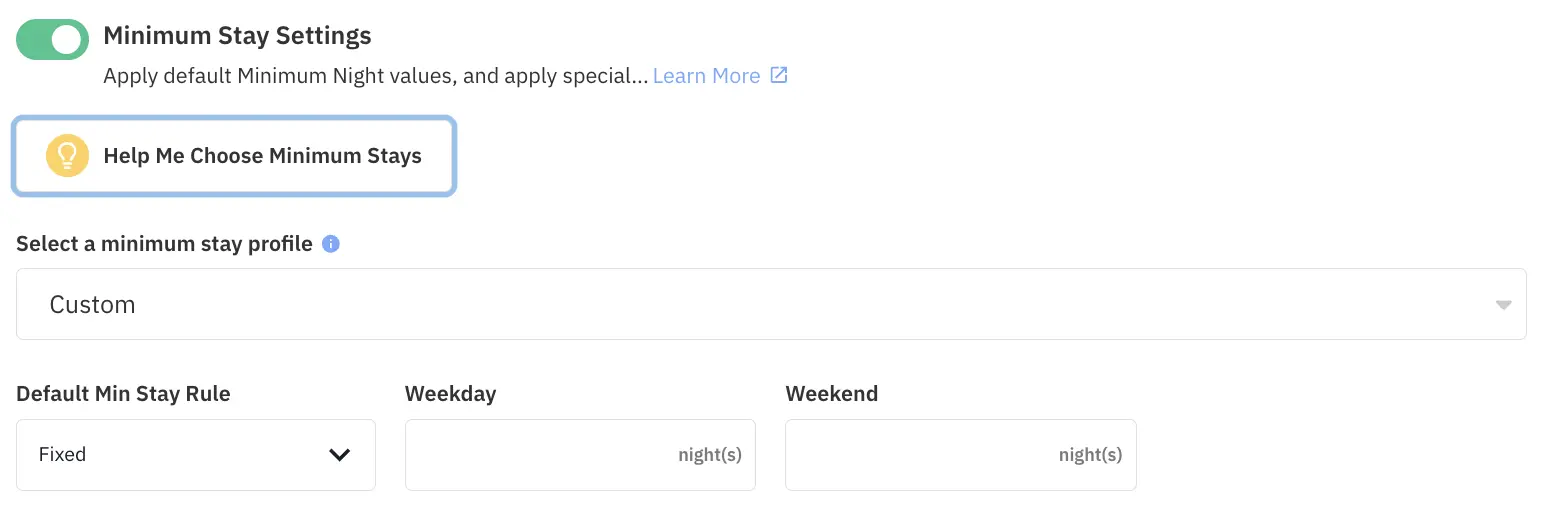Click the Select a minimum stay profile label
Viewport: 1544px width, 508px height.
pos(164,244)
